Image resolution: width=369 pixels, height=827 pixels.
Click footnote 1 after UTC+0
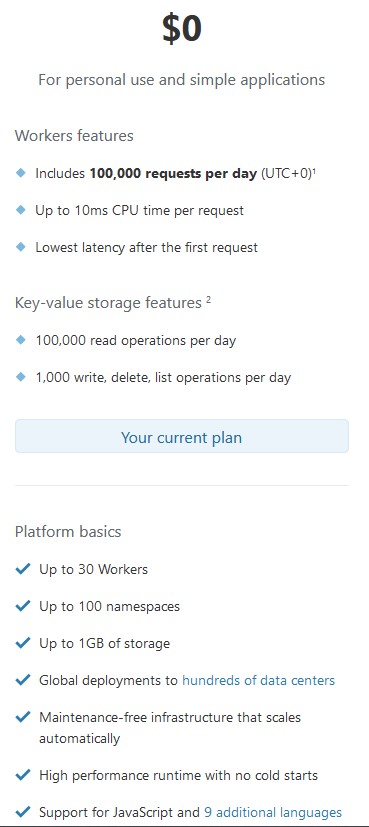(x=314, y=170)
